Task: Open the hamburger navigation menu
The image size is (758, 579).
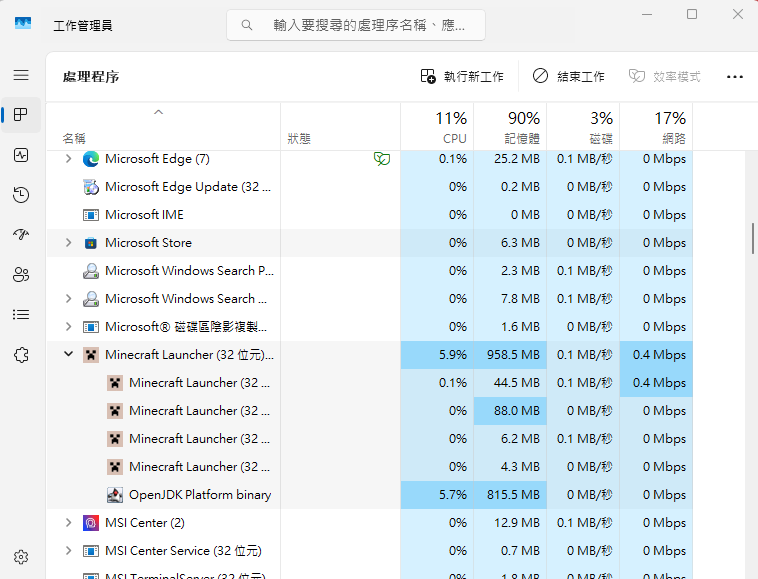Action: tap(21, 75)
